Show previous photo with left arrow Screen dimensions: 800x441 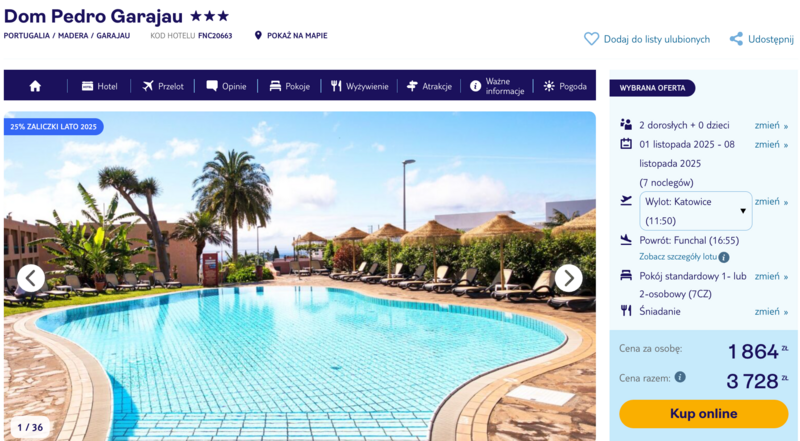click(x=31, y=278)
